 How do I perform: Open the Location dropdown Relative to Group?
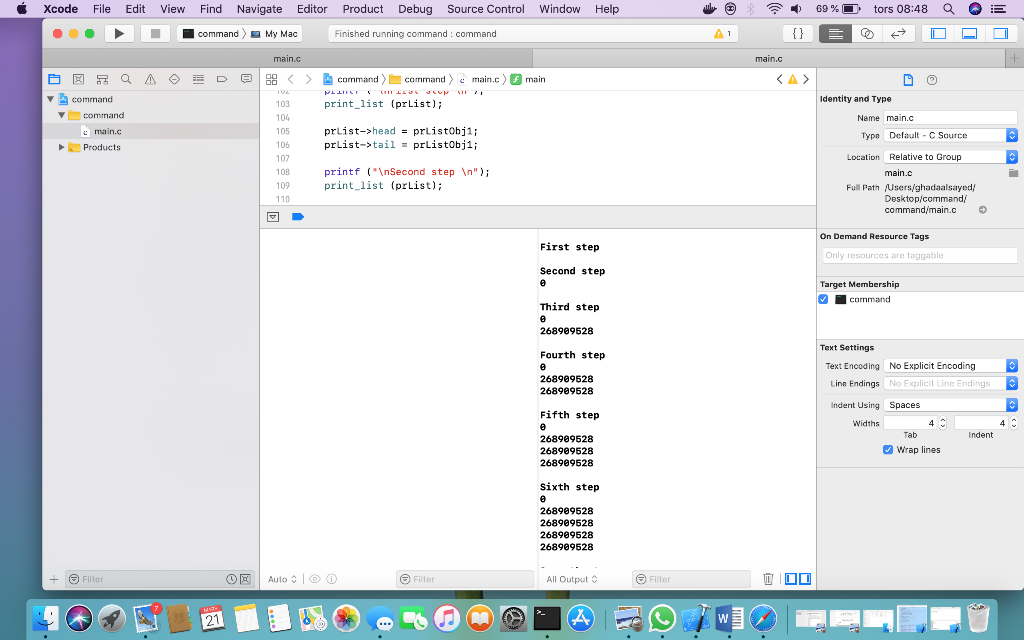[x=950, y=155]
